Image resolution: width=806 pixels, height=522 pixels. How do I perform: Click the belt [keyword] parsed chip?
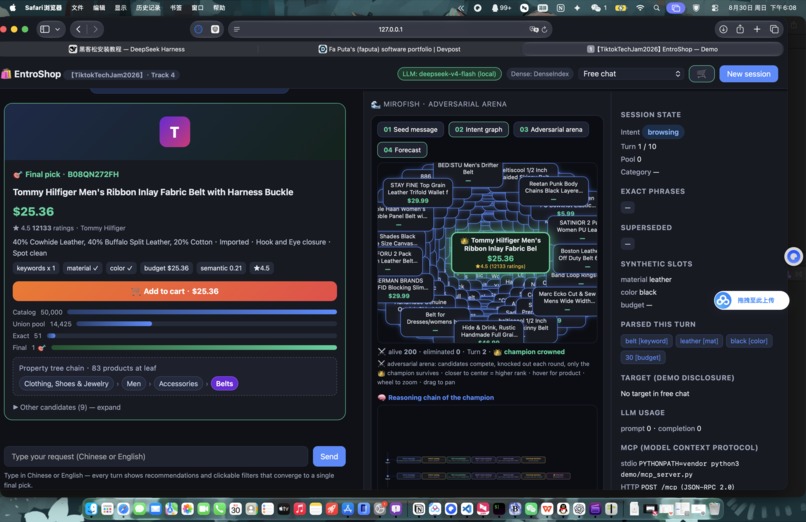click(x=646, y=341)
